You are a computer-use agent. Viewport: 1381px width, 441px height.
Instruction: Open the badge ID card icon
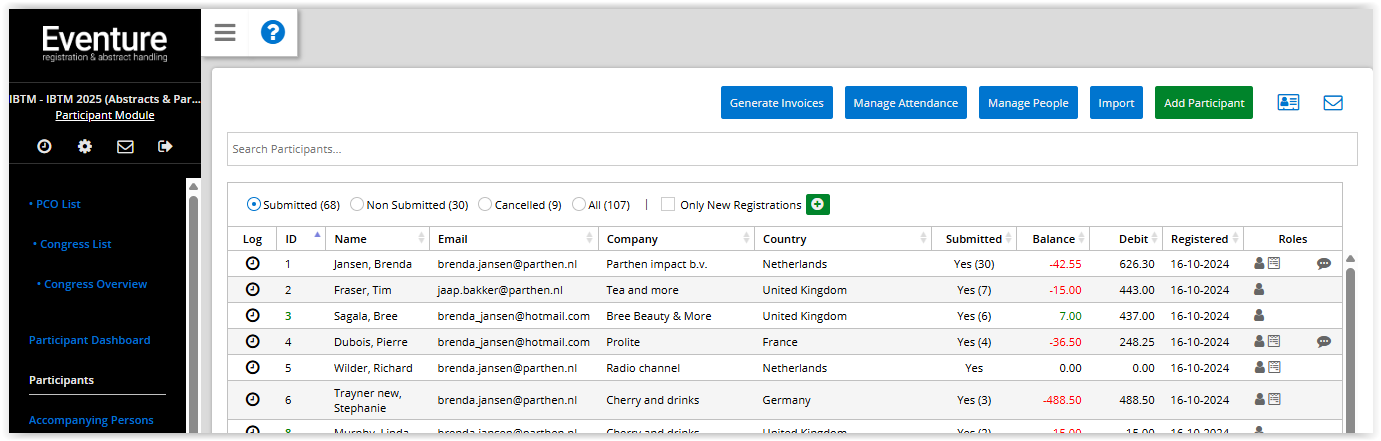point(1288,103)
